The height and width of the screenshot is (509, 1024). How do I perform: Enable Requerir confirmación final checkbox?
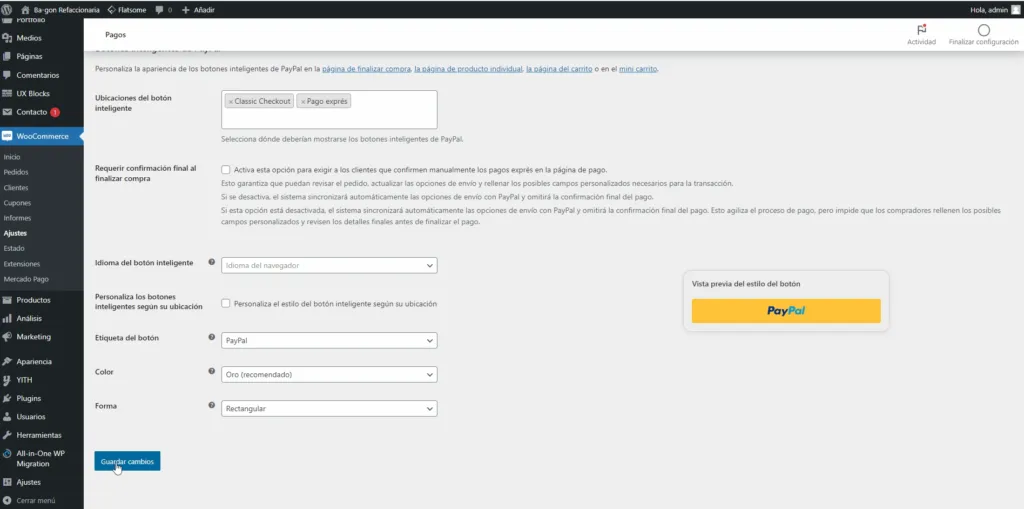click(x=226, y=170)
